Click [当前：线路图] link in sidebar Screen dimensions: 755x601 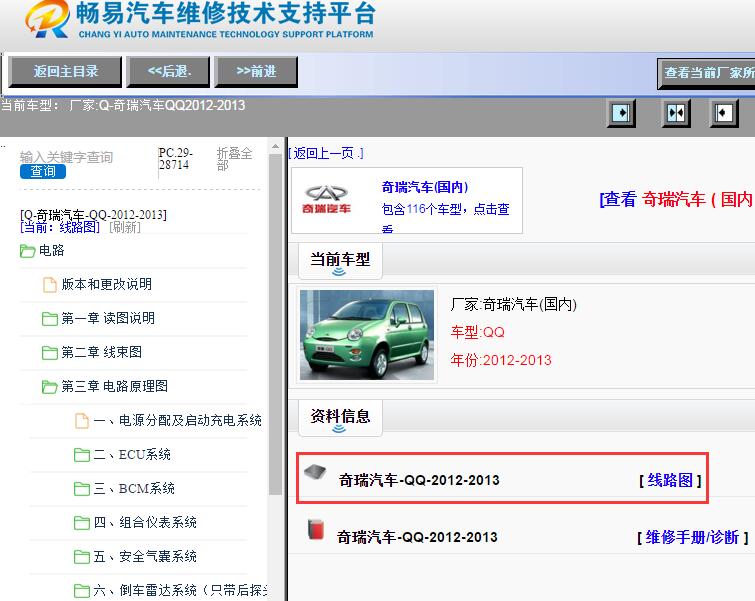tap(60, 227)
